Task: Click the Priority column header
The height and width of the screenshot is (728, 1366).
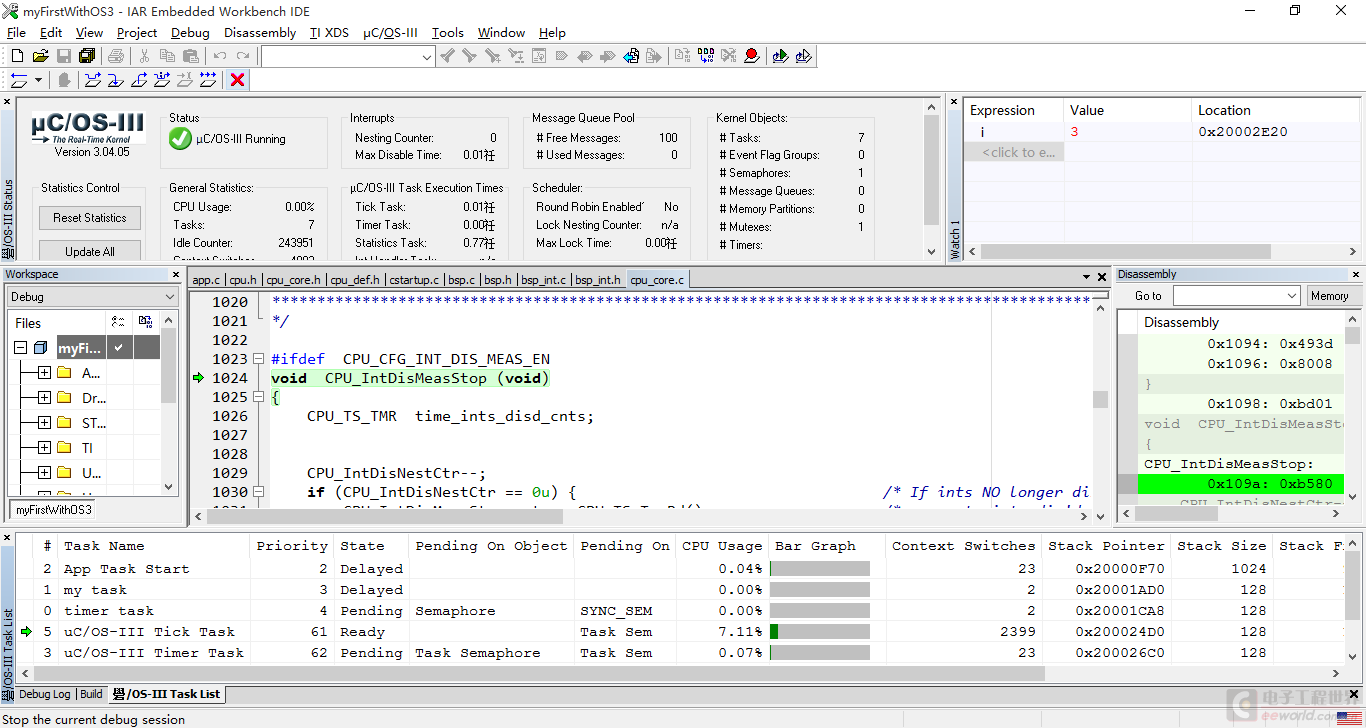Action: coord(291,546)
